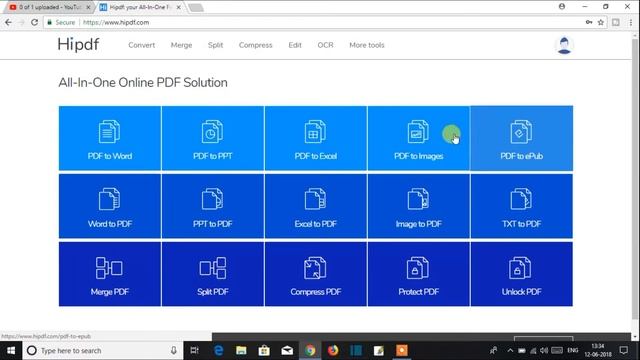Click the taskbar search box
640x360 pixels.
(102, 351)
